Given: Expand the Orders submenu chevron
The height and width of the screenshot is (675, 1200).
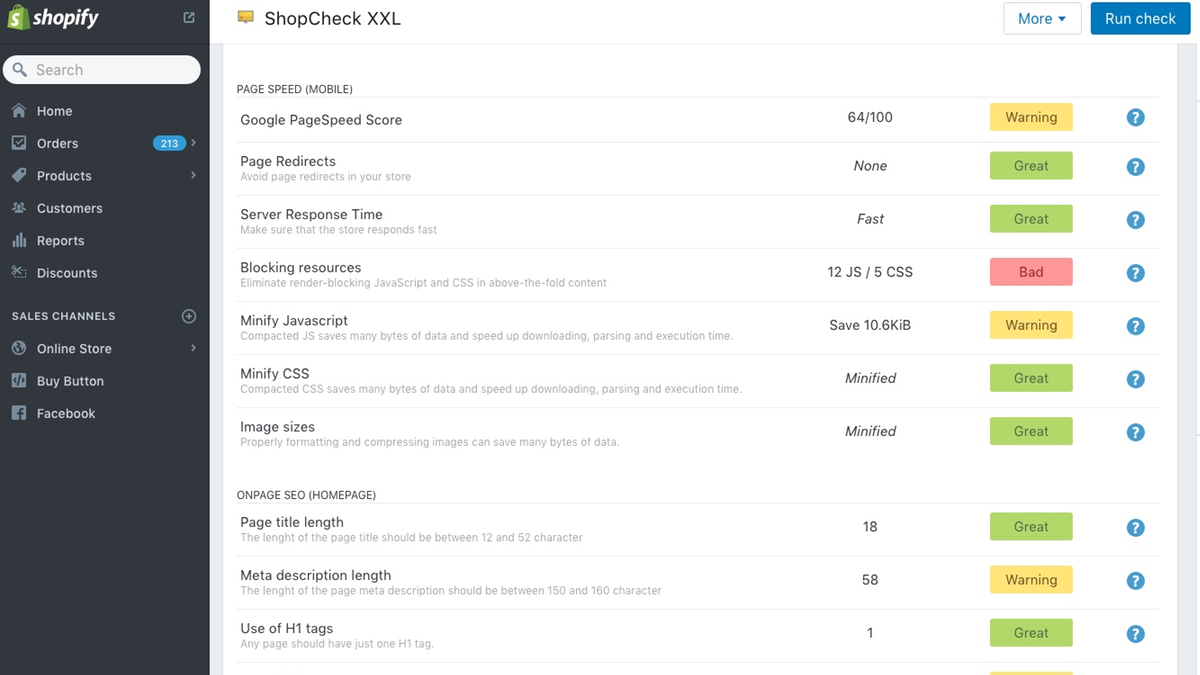Looking at the screenshot, I should click(x=193, y=143).
